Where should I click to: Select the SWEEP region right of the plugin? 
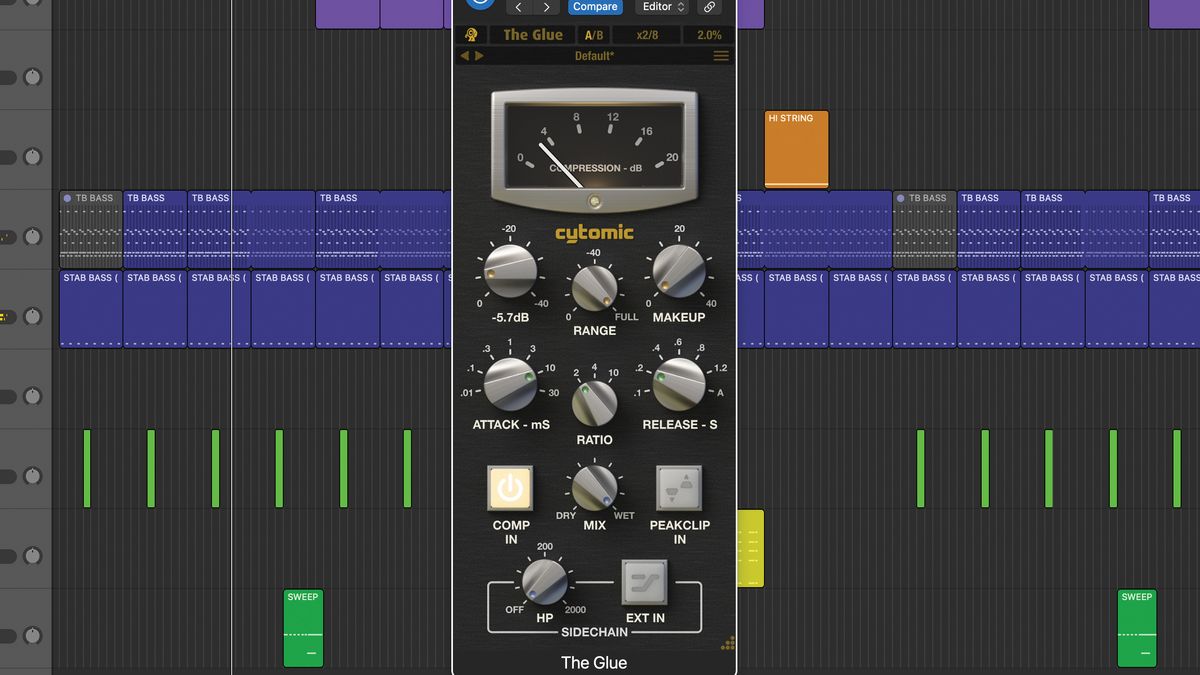[x=1137, y=628]
